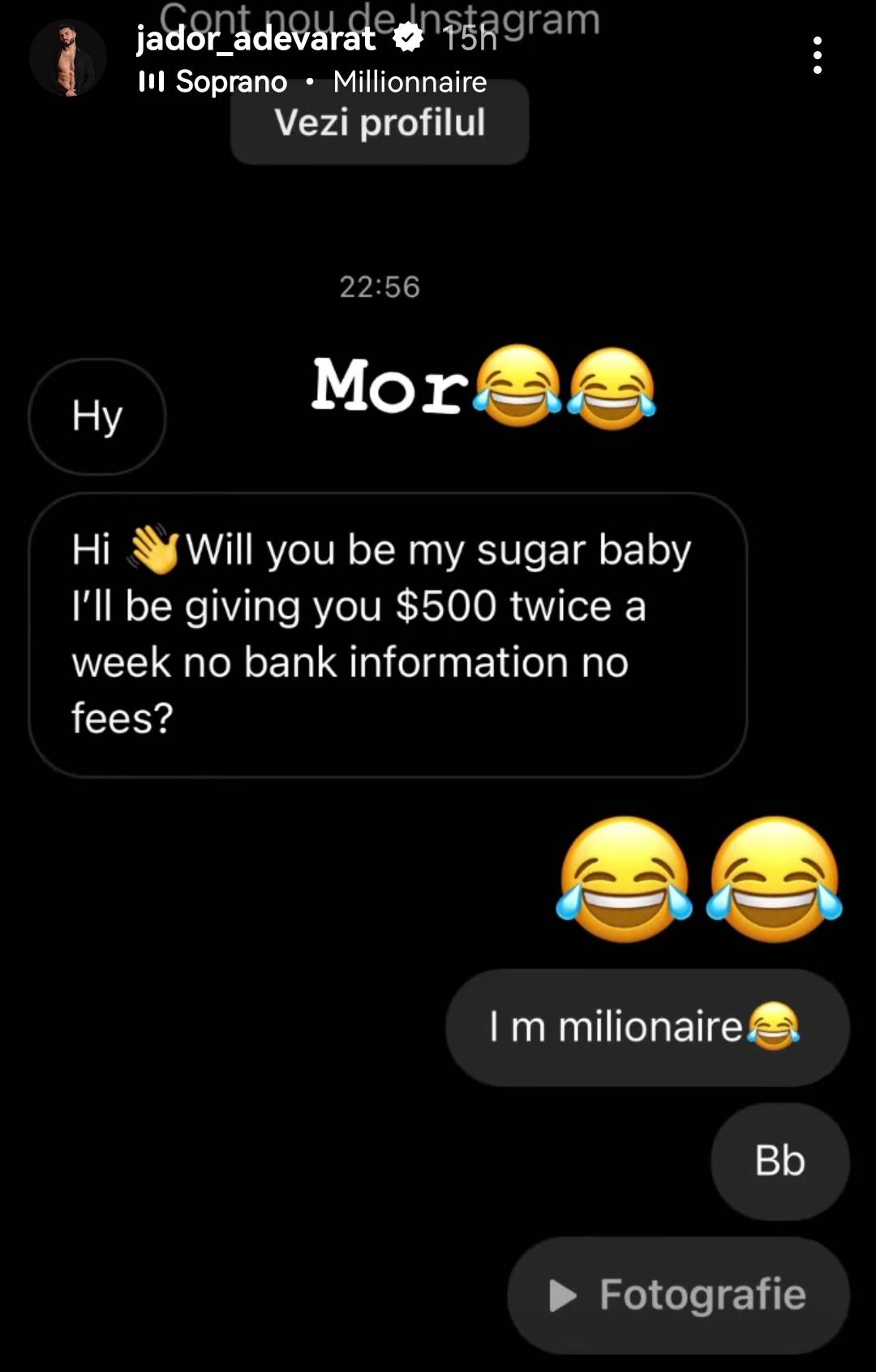Select the I m milionaire message
The height and width of the screenshot is (1372, 876).
point(647,1027)
